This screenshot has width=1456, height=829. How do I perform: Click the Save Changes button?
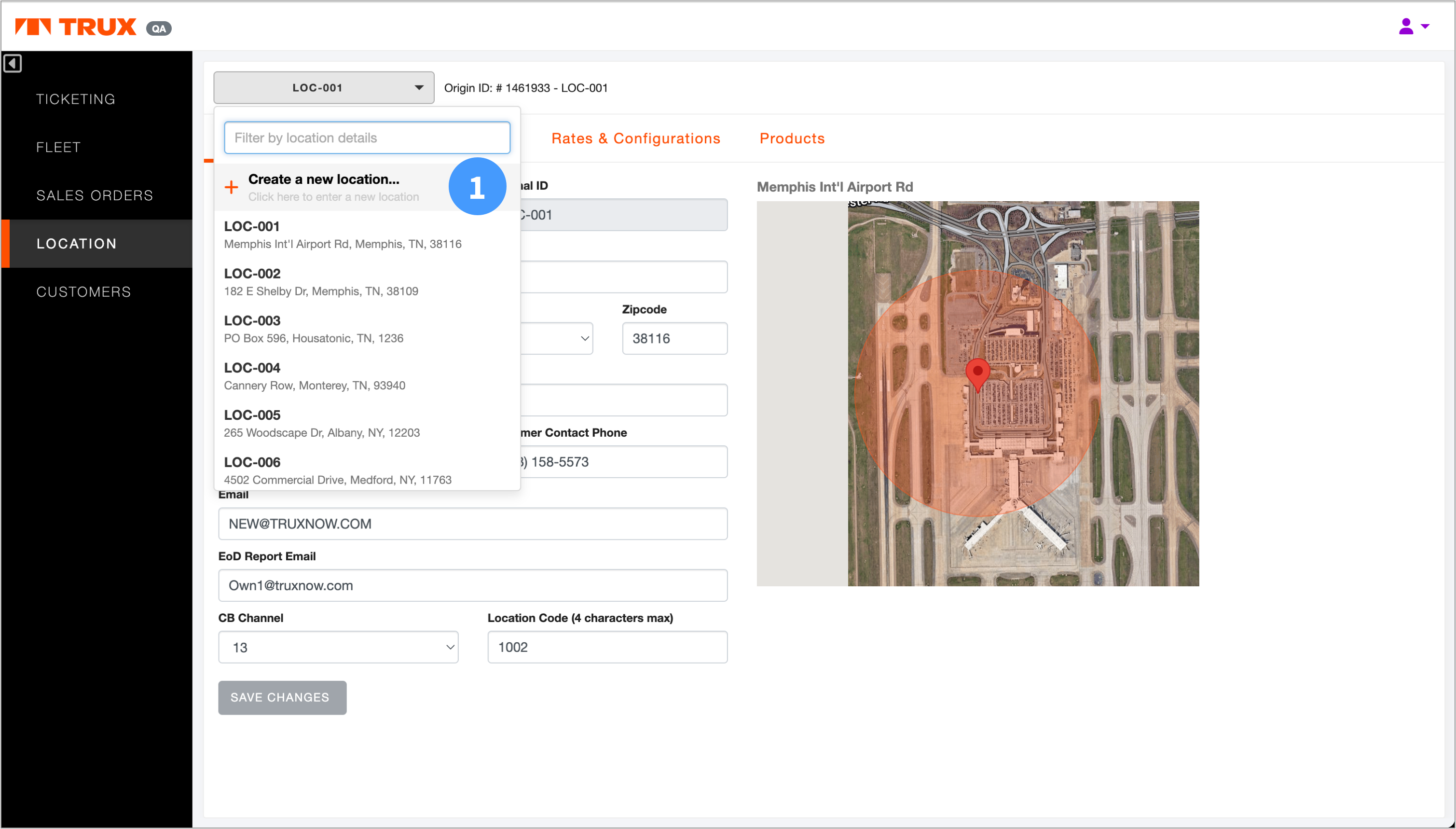pyautogui.click(x=282, y=697)
